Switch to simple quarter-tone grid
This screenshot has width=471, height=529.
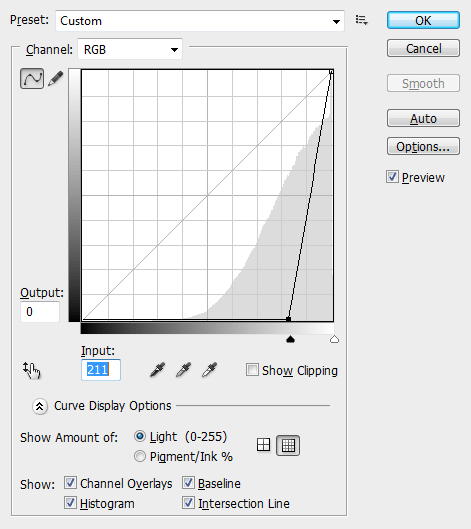click(264, 445)
